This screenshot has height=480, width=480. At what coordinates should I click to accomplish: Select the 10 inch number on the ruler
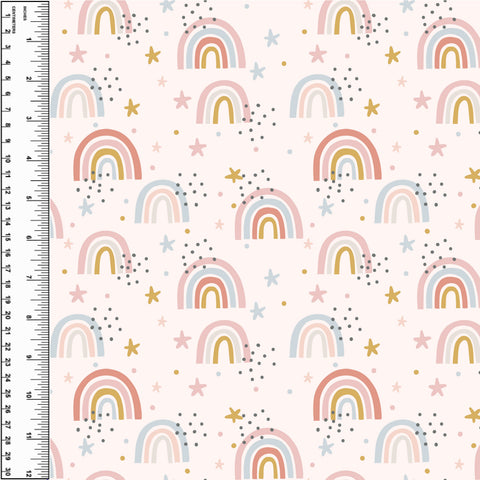click(x=29, y=395)
